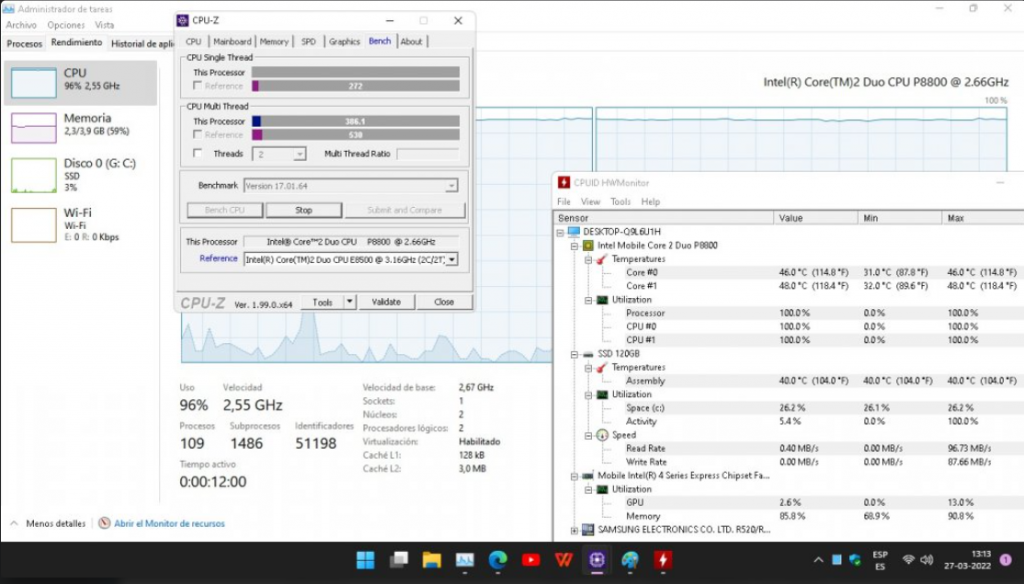Expand the SAMSUNG ELECTRONICS tree node
This screenshot has width=1024, height=584.
point(574,530)
